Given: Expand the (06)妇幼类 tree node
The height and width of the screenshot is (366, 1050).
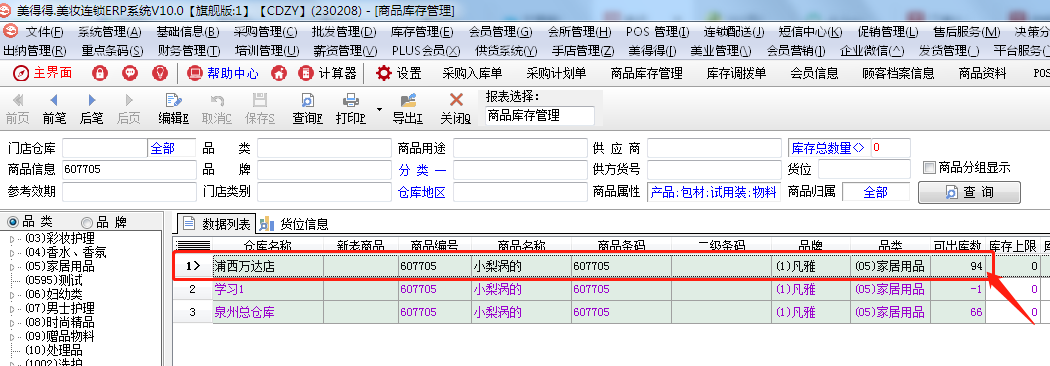Looking at the screenshot, I should click(11, 294).
